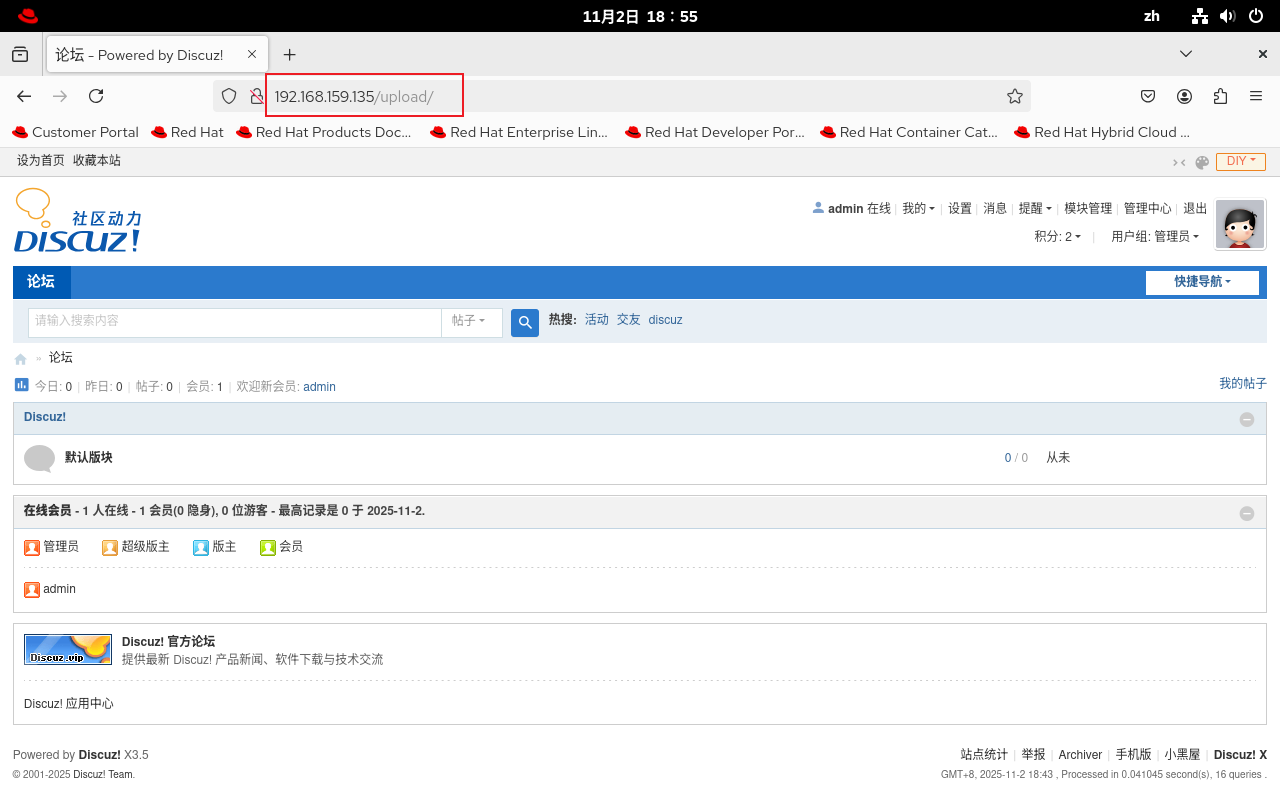Select the 论坛 navigation tab
Image resolution: width=1280 pixels, height=800 pixels.
pos(41,282)
